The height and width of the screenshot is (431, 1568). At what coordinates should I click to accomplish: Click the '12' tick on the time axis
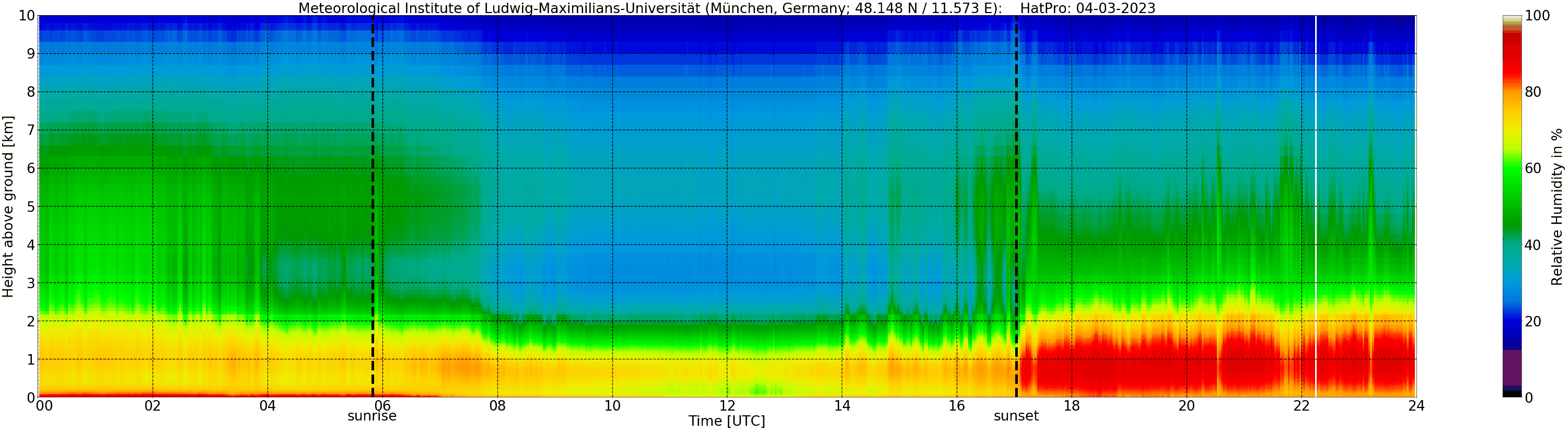727,406
